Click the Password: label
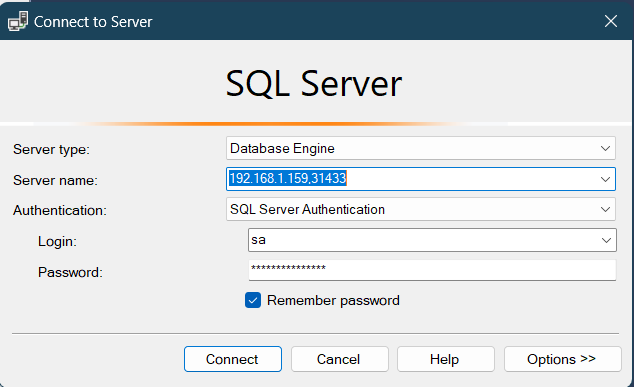 click(70, 272)
